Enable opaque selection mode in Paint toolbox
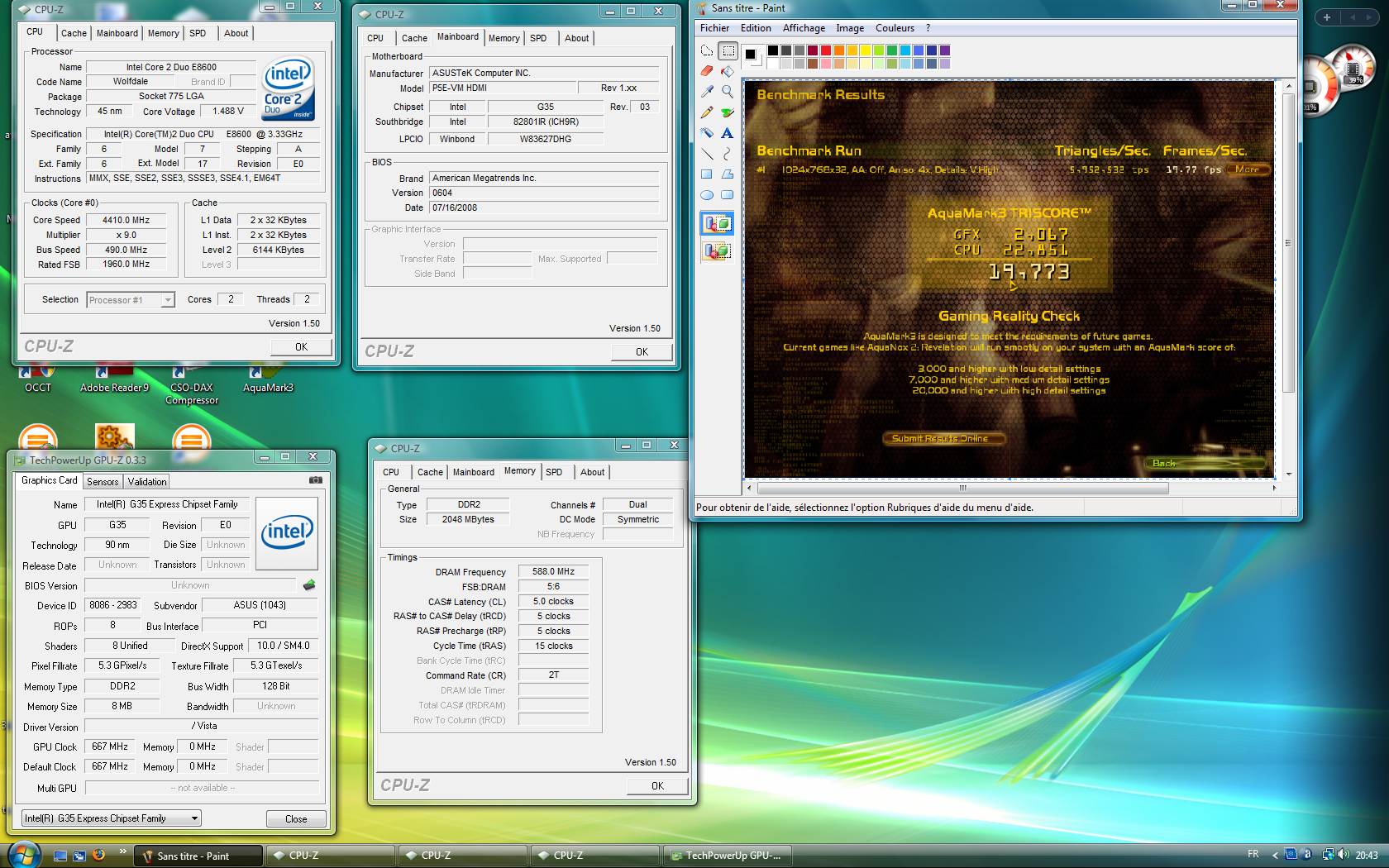This screenshot has height=868, width=1389. (x=717, y=224)
